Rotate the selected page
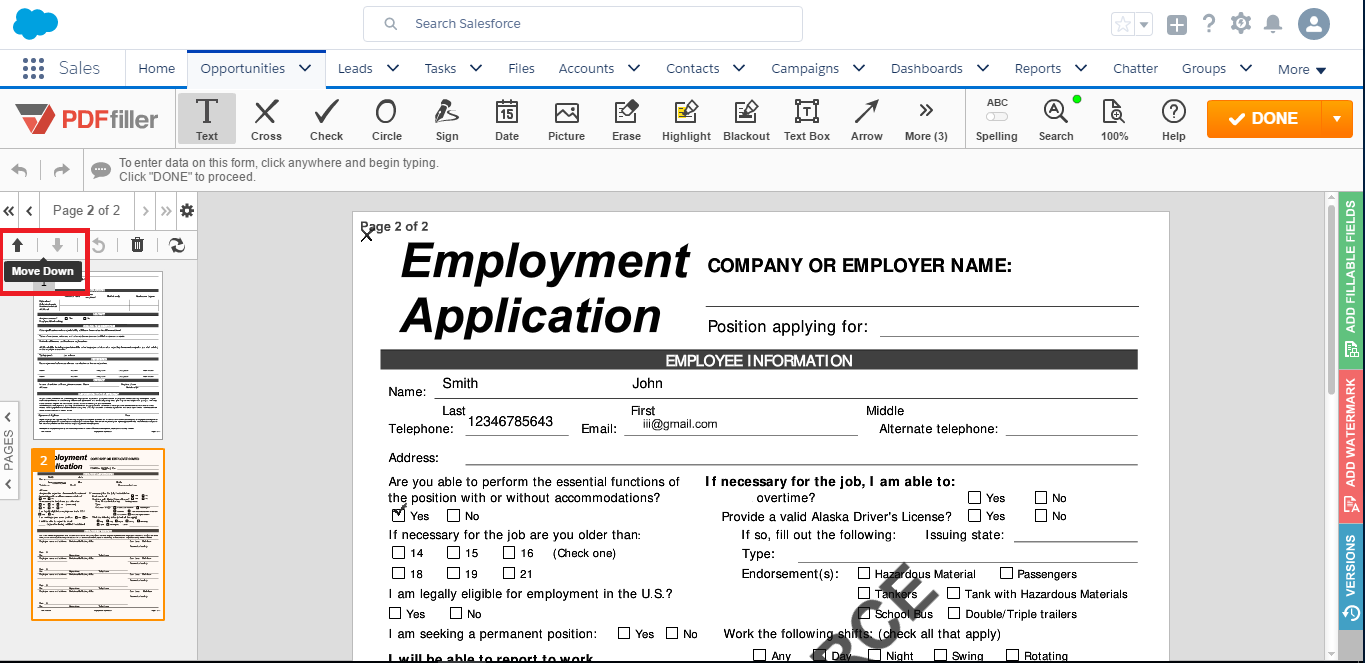The image size is (1365, 663). pos(98,245)
